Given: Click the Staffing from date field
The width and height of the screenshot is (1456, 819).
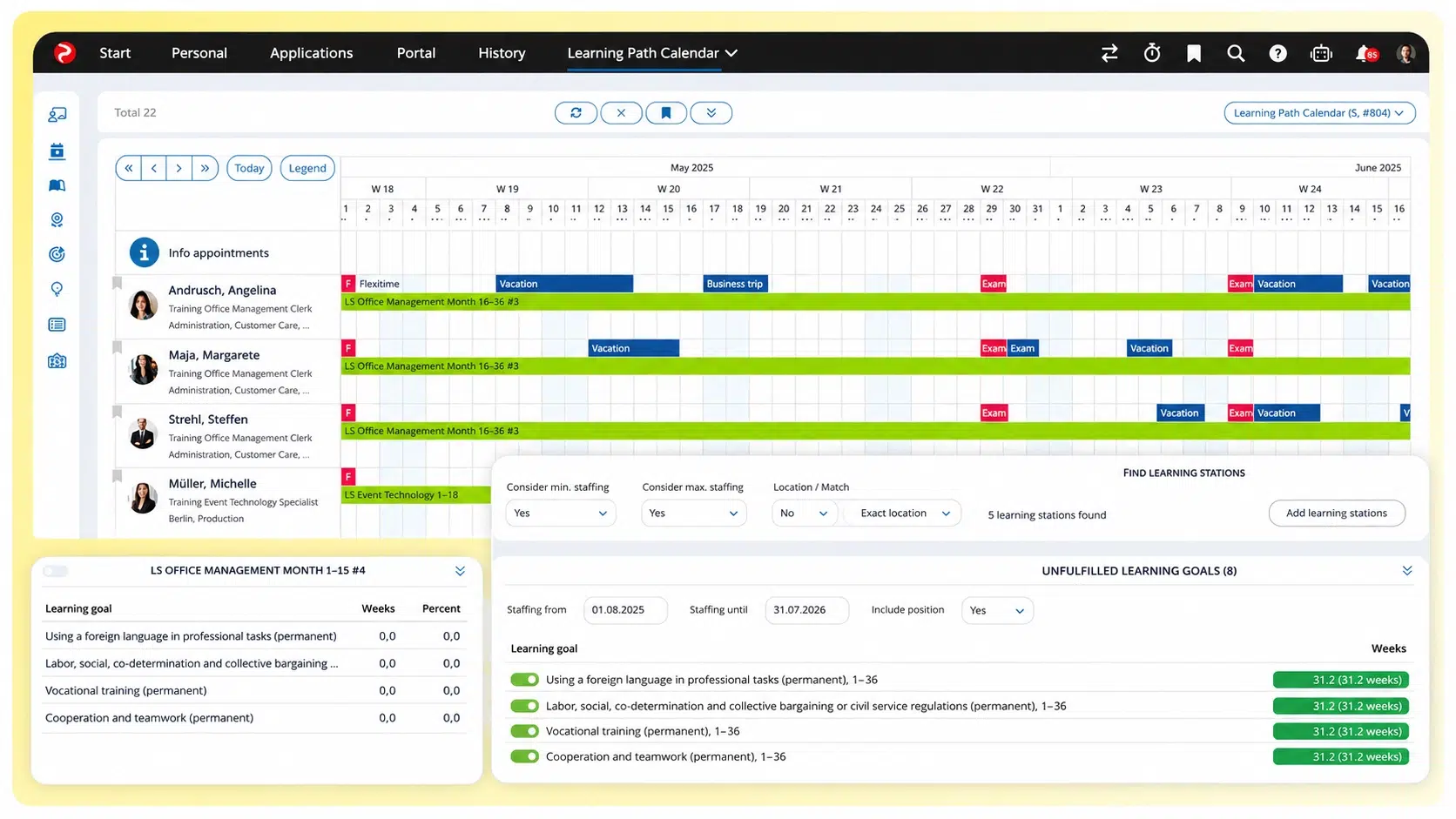Looking at the screenshot, I should 625,610.
